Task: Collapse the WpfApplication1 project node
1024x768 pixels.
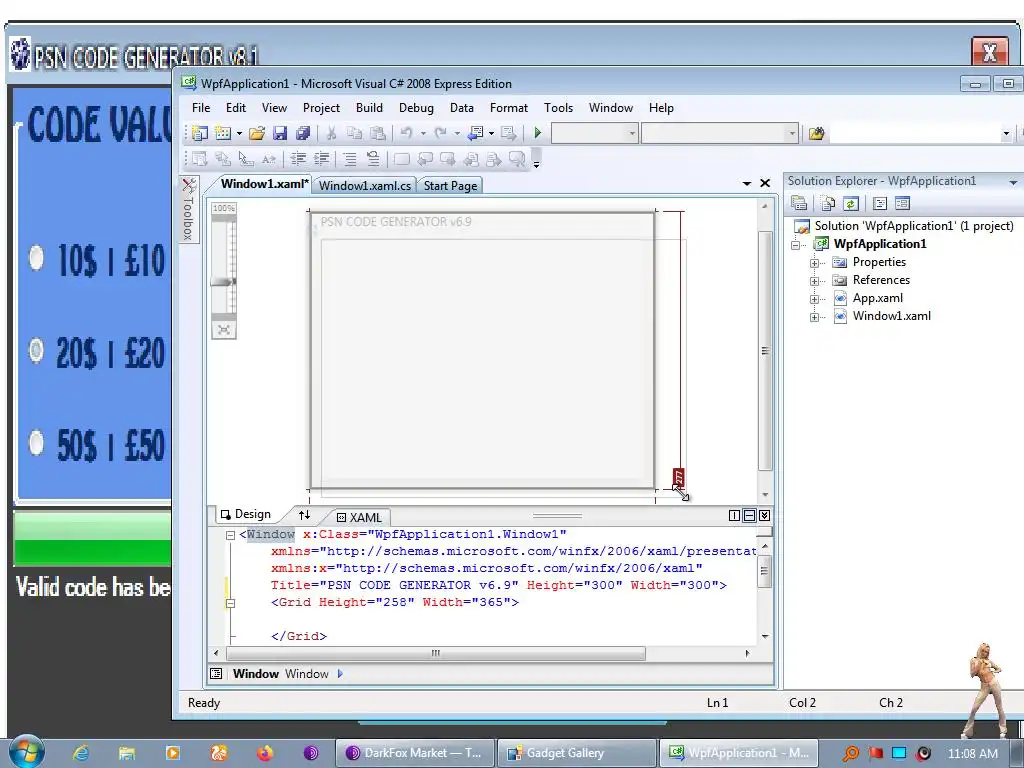Action: (796, 245)
